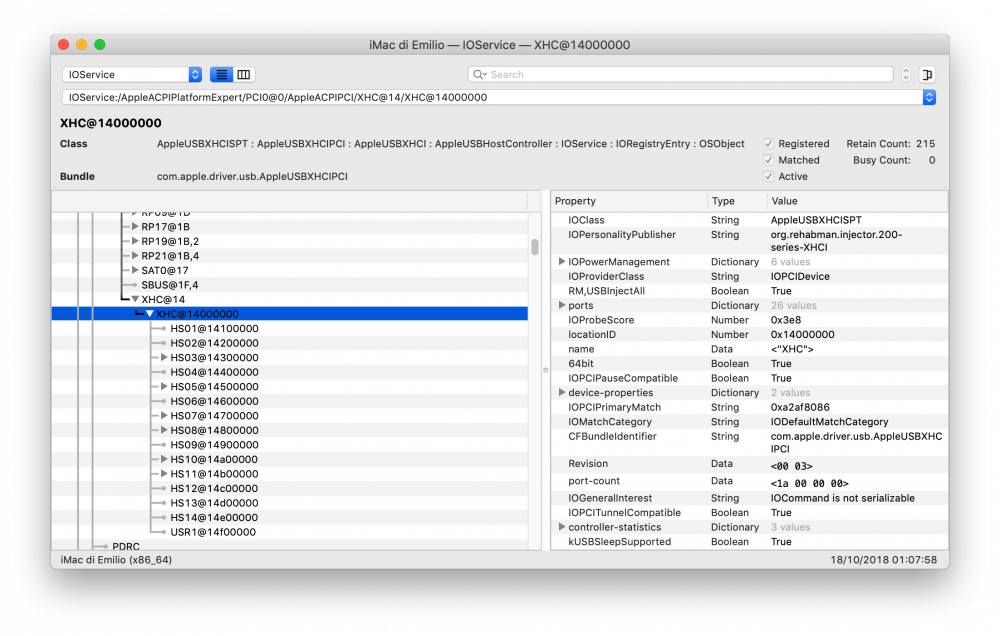This screenshot has height=636, width=1000.
Task: Select the IOClass property row
Action: [x=749, y=220]
